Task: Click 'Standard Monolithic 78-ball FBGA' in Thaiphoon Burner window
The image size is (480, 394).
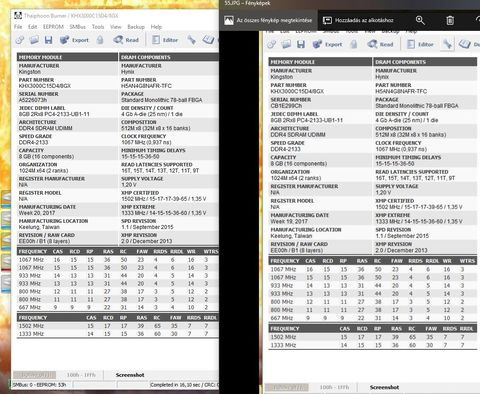Action: [x=162, y=100]
